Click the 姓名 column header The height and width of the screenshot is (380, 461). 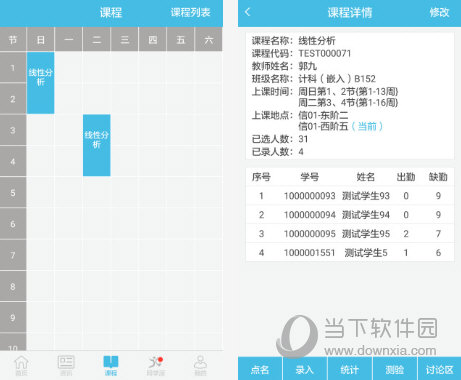pyautogui.click(x=366, y=176)
